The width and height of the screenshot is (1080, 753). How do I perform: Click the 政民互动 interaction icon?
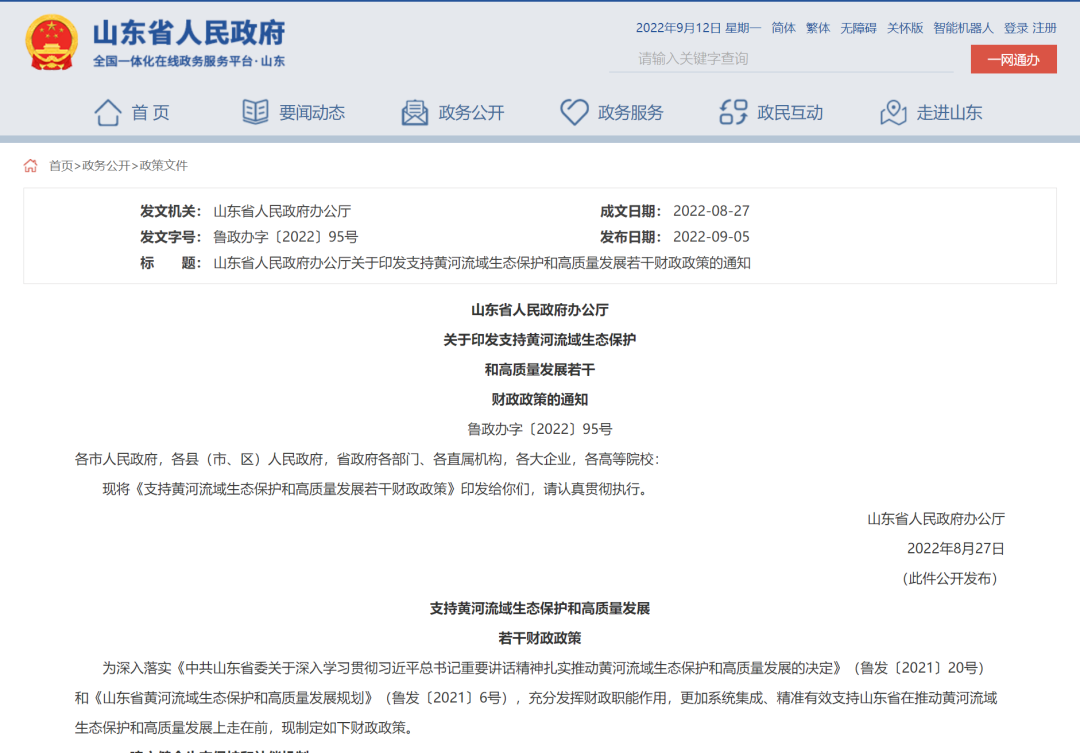point(733,112)
